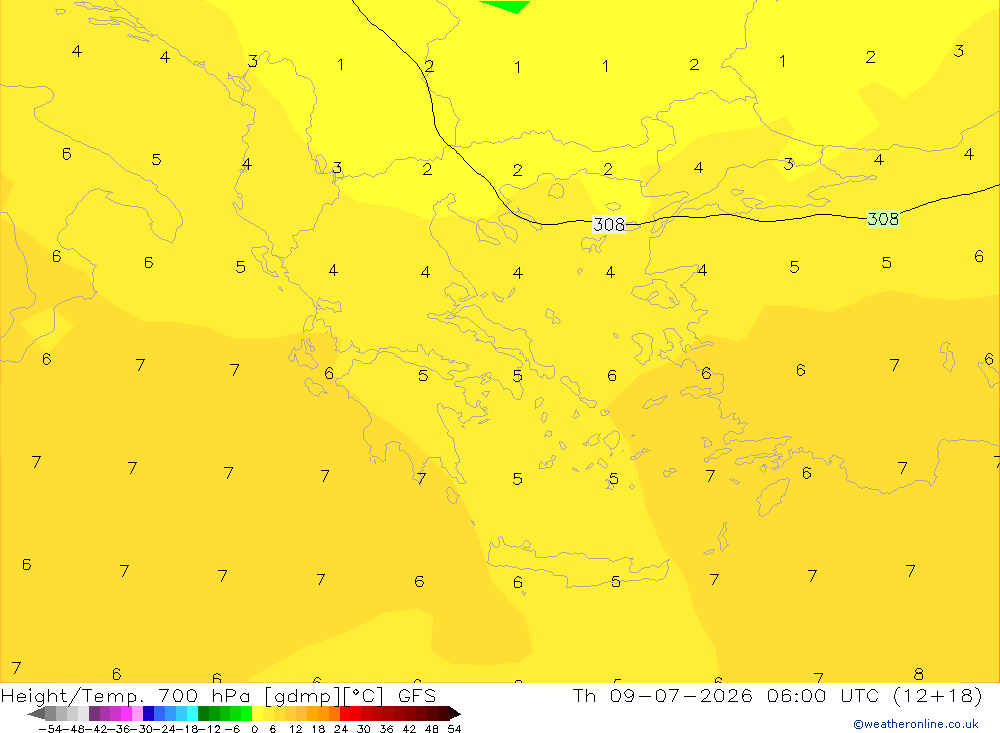The width and height of the screenshot is (1000, 733).
Task: Click the '-54' legend scale label
Action: pos(50,729)
